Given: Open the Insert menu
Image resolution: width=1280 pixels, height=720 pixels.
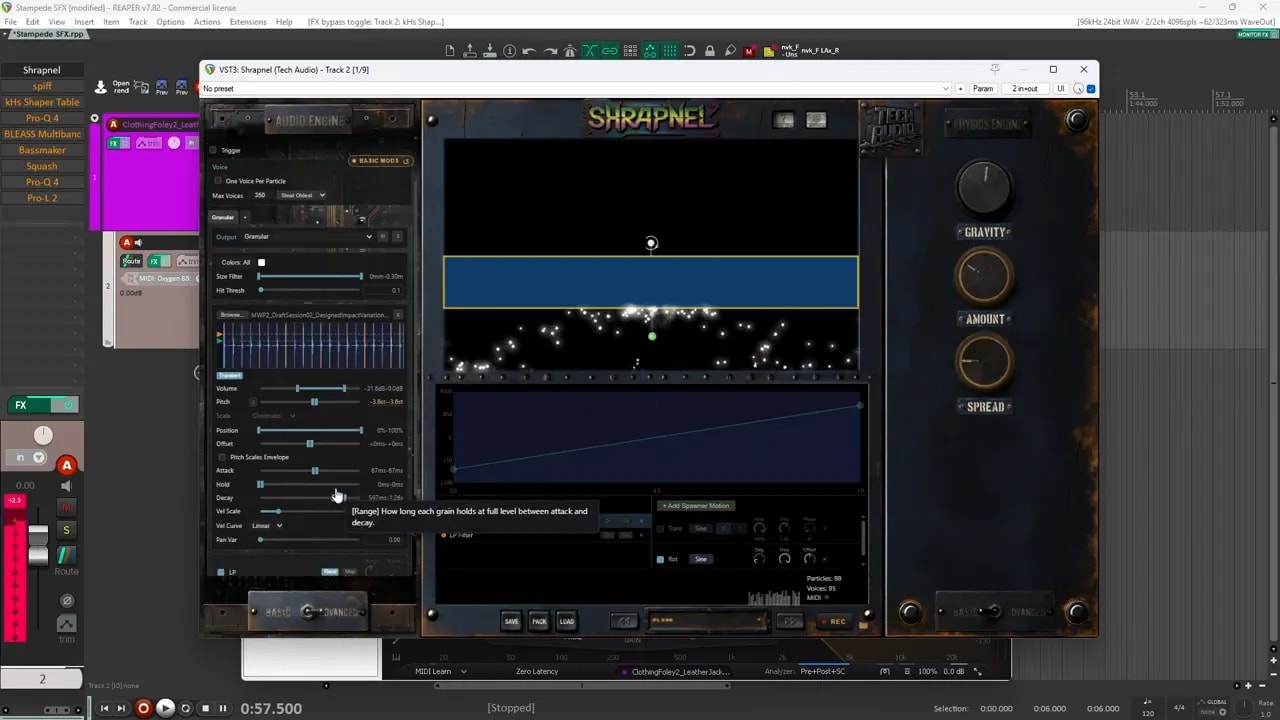Looking at the screenshot, I should click(84, 22).
